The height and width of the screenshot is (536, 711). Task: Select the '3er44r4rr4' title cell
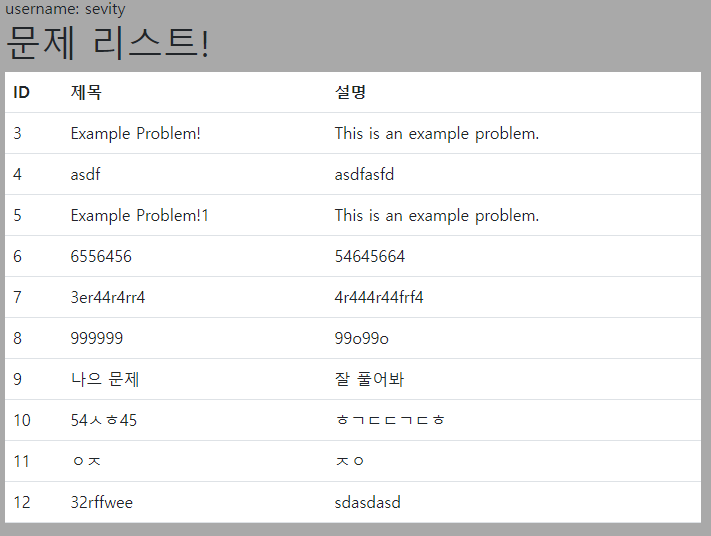(x=107, y=297)
